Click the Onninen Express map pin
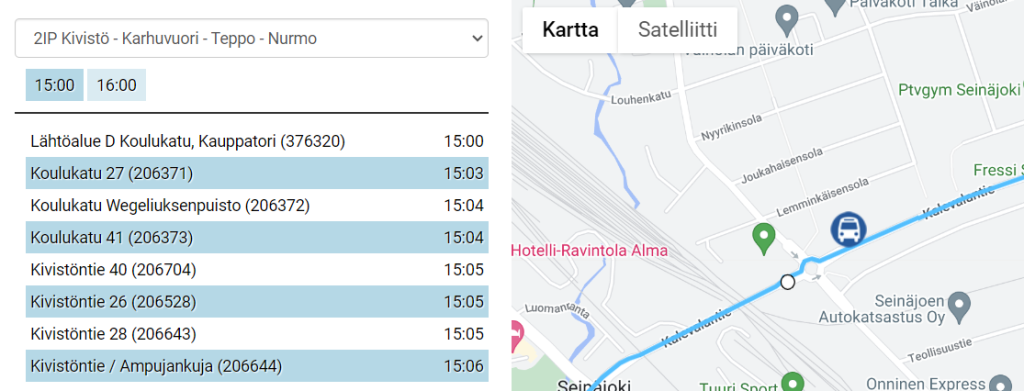This screenshot has height=391, width=1024. tap(1000, 383)
